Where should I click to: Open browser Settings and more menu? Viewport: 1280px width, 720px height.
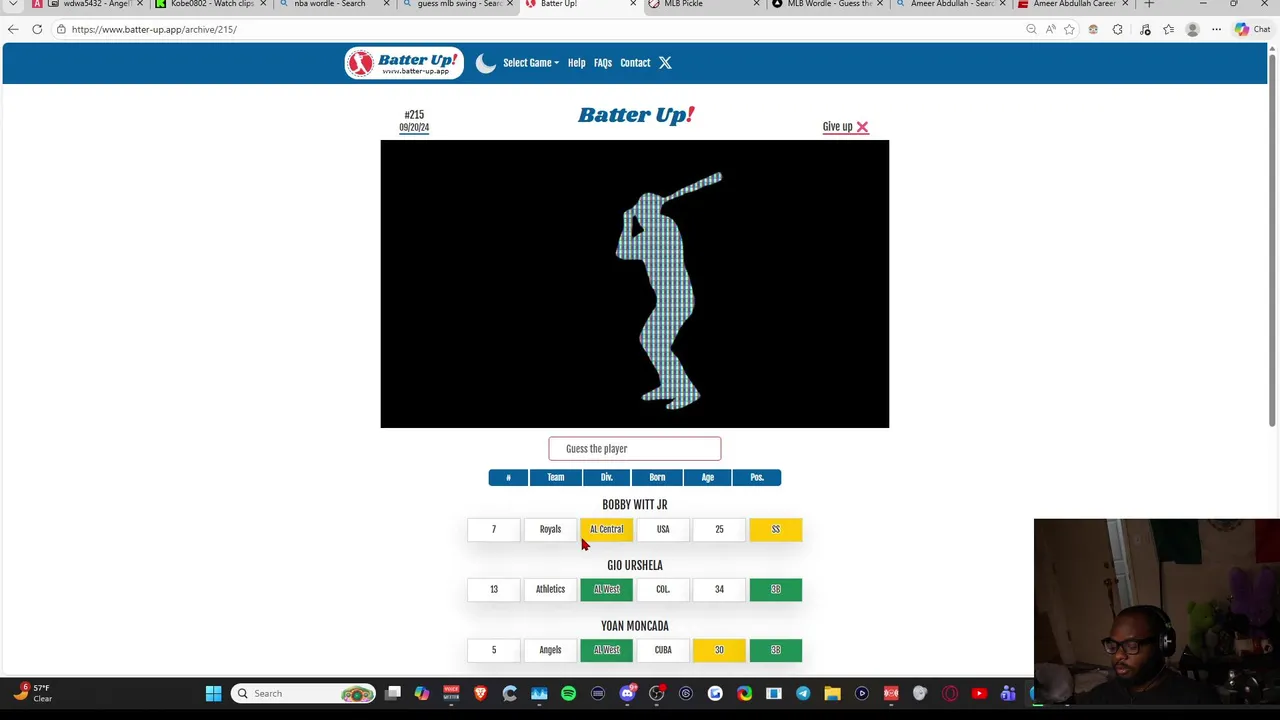[x=1216, y=29]
